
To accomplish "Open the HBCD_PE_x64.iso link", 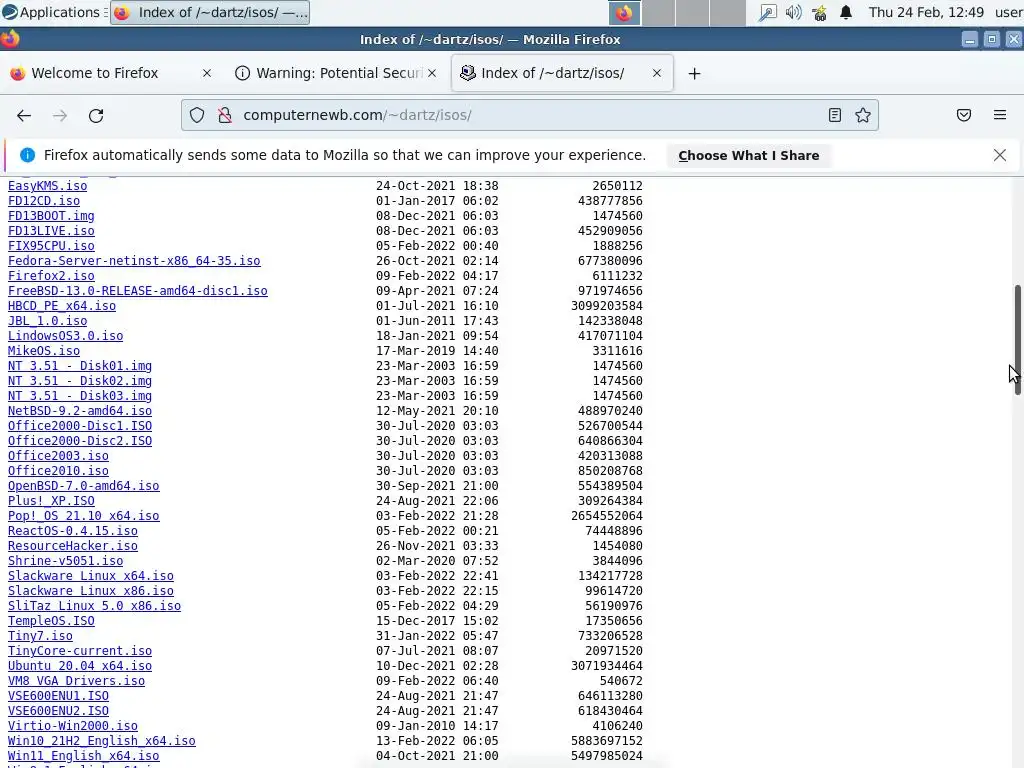I will coord(62,306).
